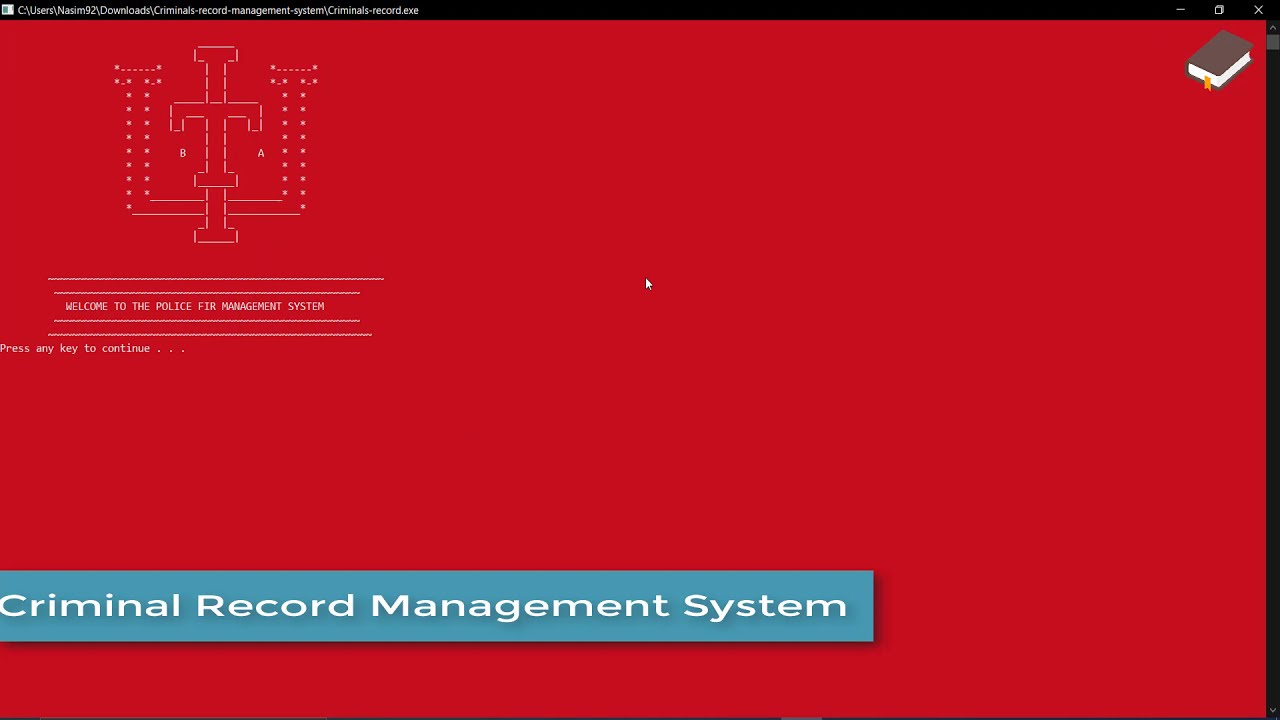
Task: Close the Criminals-record.exe window
Action: click(1259, 10)
